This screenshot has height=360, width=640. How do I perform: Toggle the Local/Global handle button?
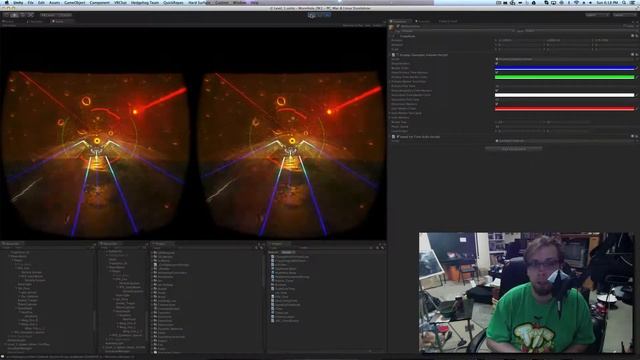(x=64, y=15)
